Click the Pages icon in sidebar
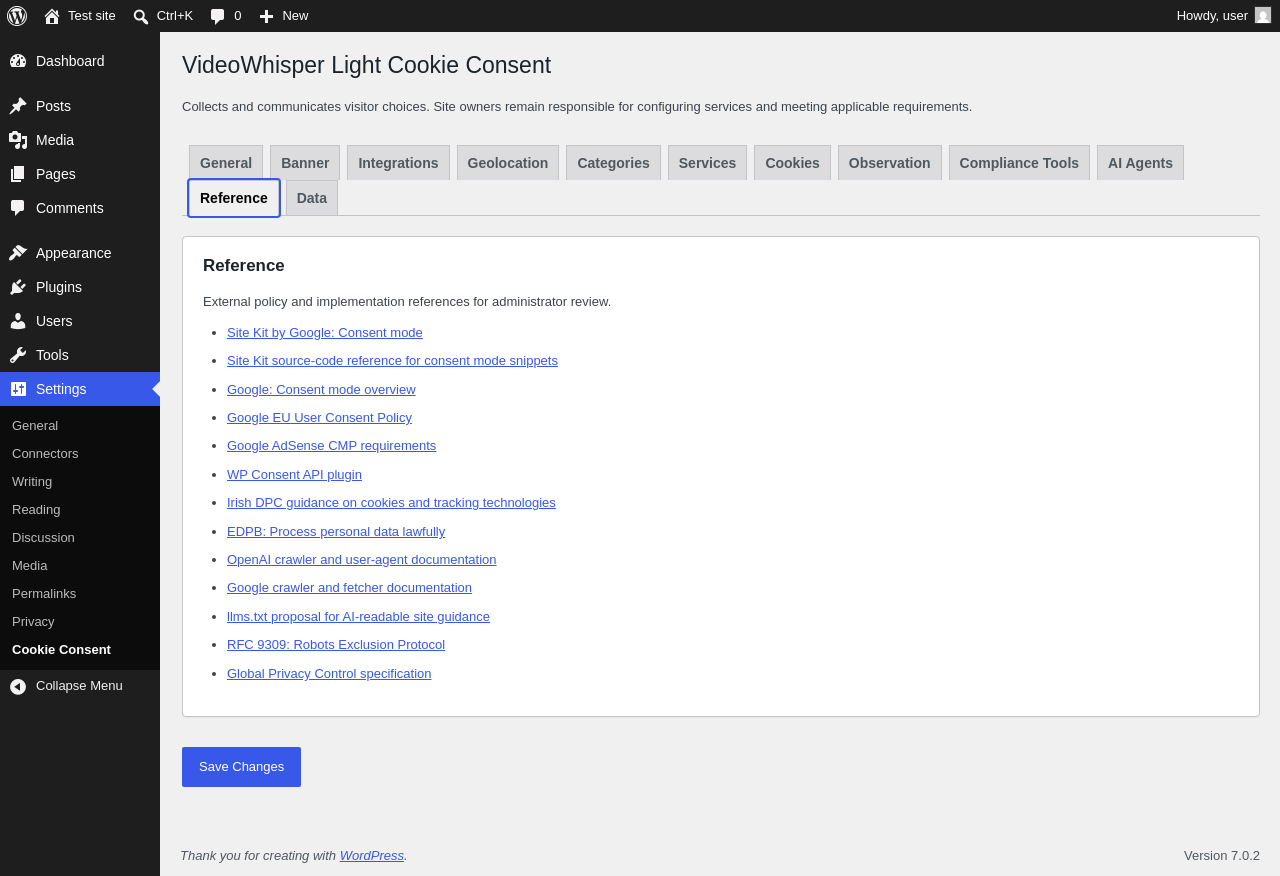Screen dimensions: 1280x876 click(x=18, y=174)
